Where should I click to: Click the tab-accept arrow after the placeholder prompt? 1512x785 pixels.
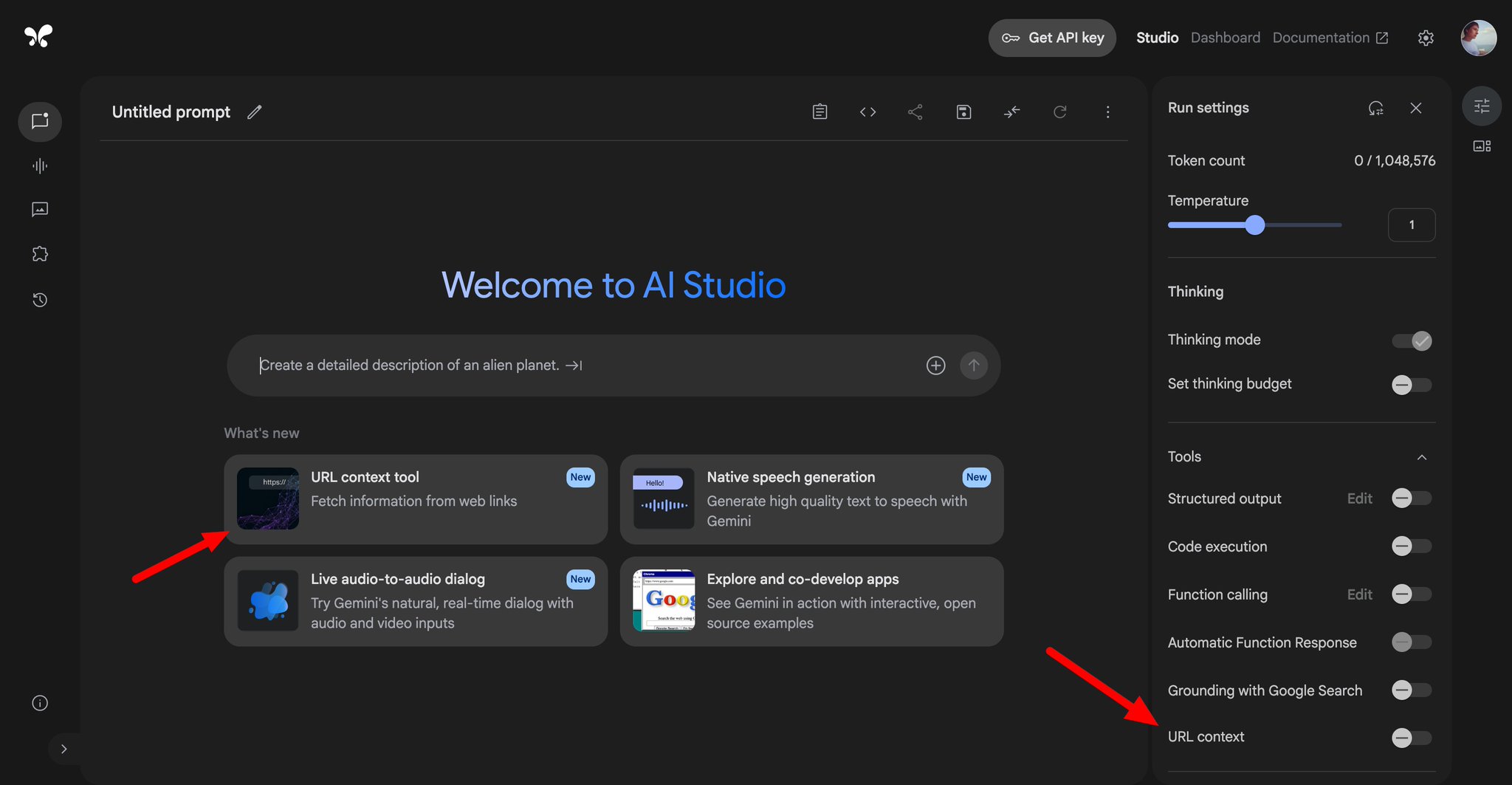(574, 366)
